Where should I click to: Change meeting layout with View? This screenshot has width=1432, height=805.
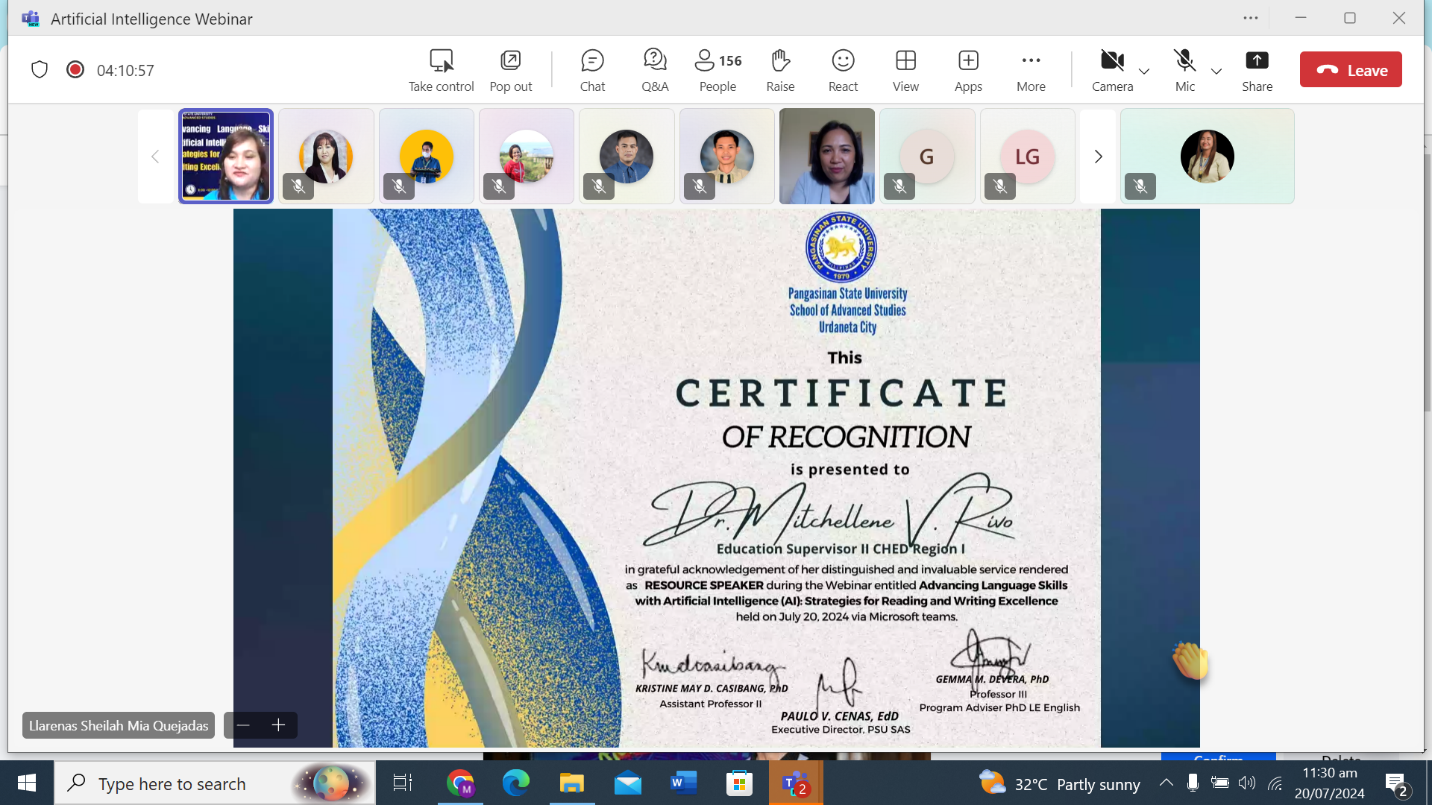point(906,70)
